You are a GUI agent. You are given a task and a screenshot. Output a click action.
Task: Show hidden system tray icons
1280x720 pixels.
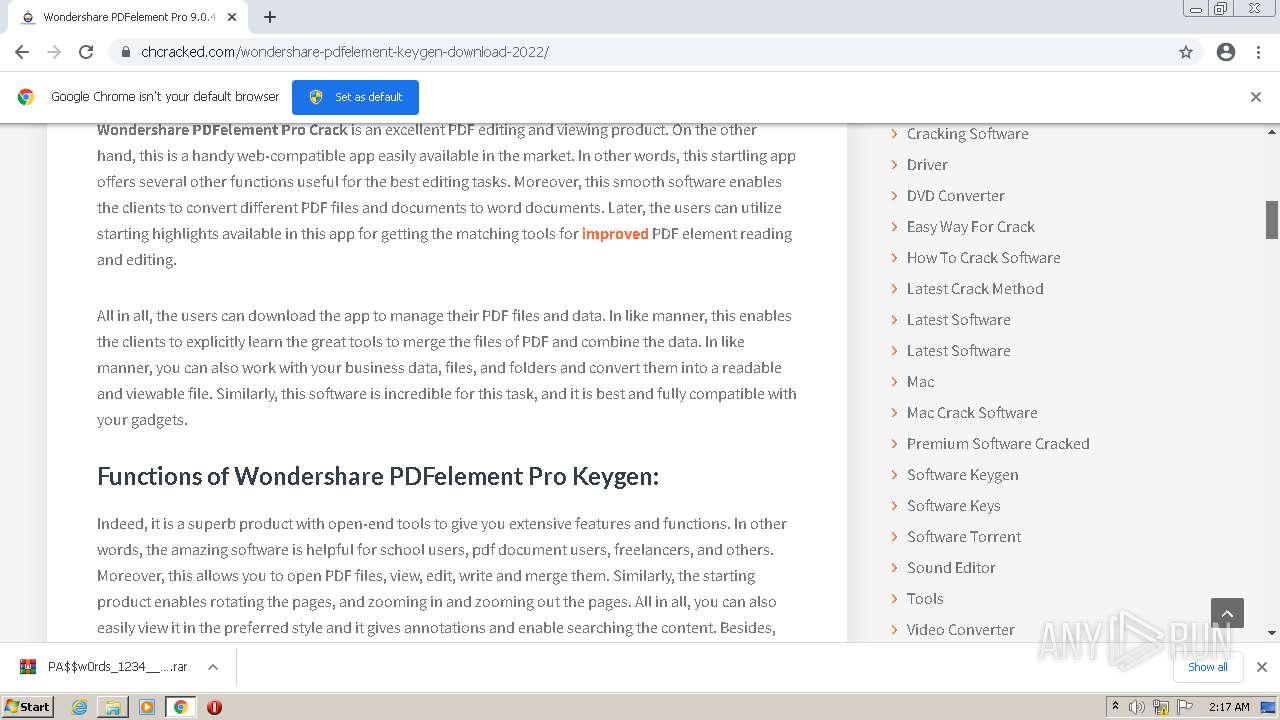[x=1115, y=707]
